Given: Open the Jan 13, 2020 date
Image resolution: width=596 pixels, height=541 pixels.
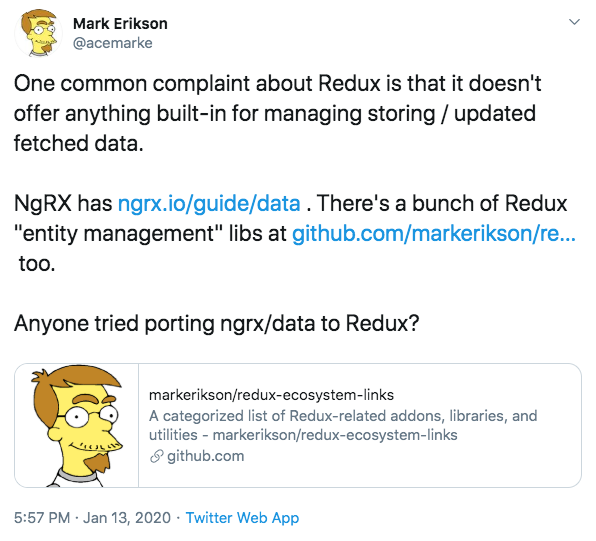Looking at the screenshot, I should (127, 518).
